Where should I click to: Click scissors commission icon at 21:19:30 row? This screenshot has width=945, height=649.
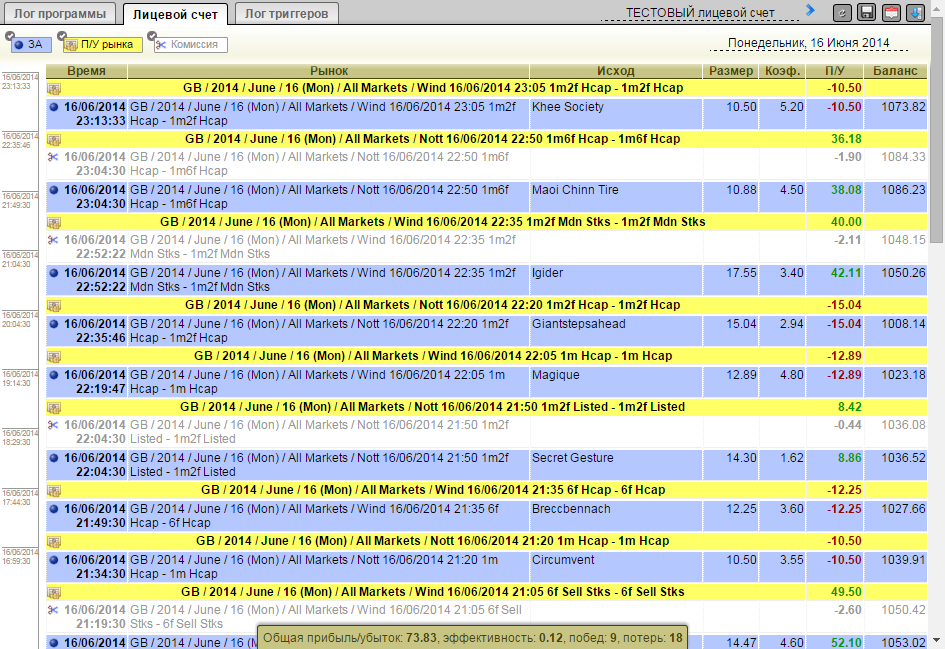tap(53, 610)
